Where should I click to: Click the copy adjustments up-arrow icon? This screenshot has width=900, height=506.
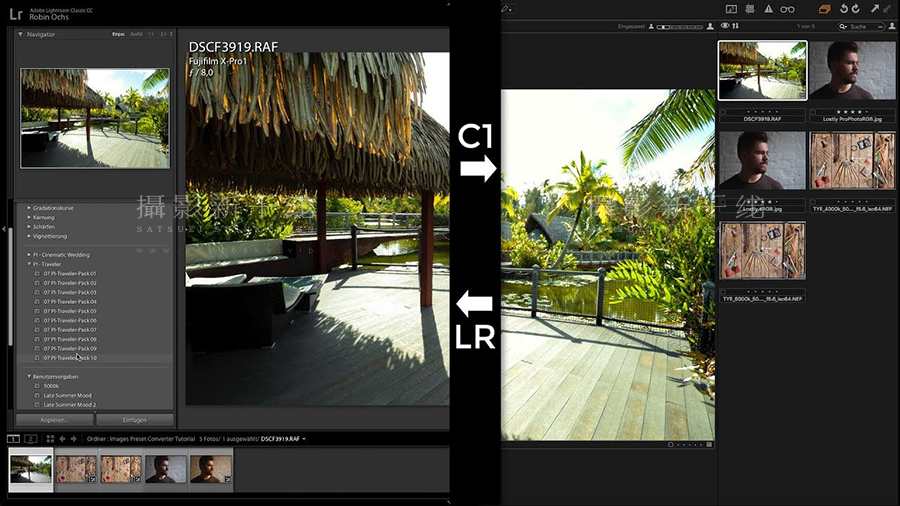(875, 9)
